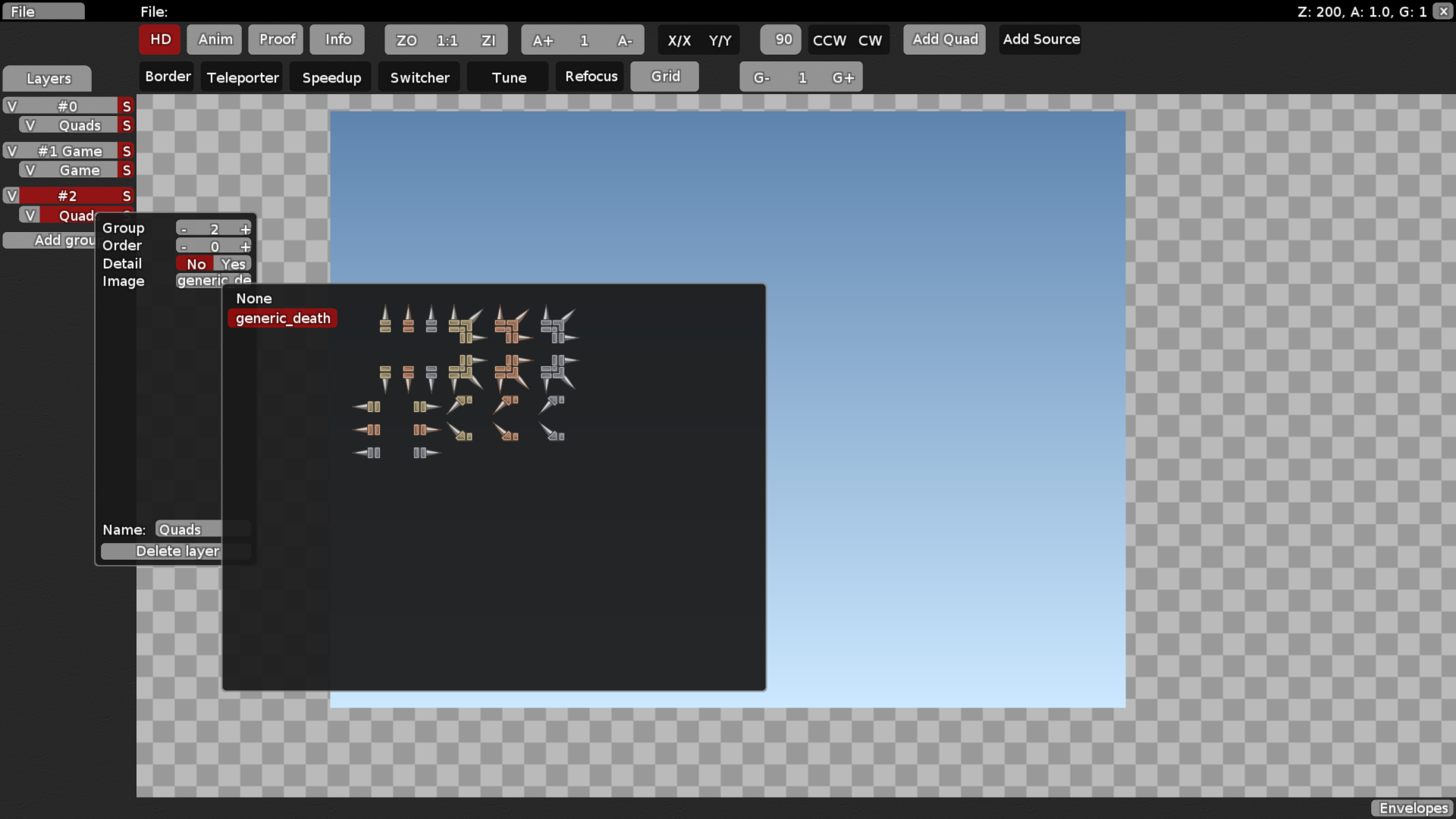Image resolution: width=1456 pixels, height=819 pixels.
Task: Enable Anim mode
Action: (x=213, y=39)
